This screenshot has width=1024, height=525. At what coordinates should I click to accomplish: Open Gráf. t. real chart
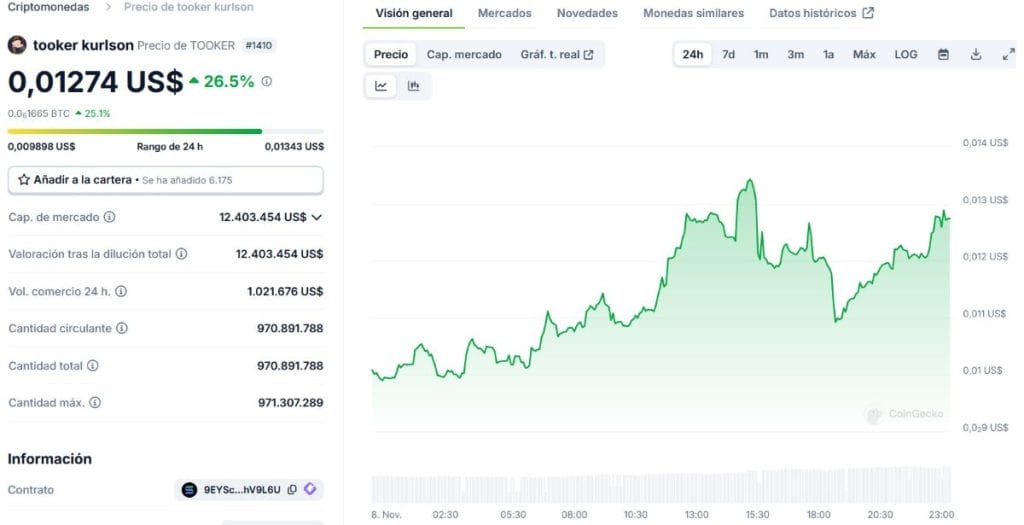(556, 55)
